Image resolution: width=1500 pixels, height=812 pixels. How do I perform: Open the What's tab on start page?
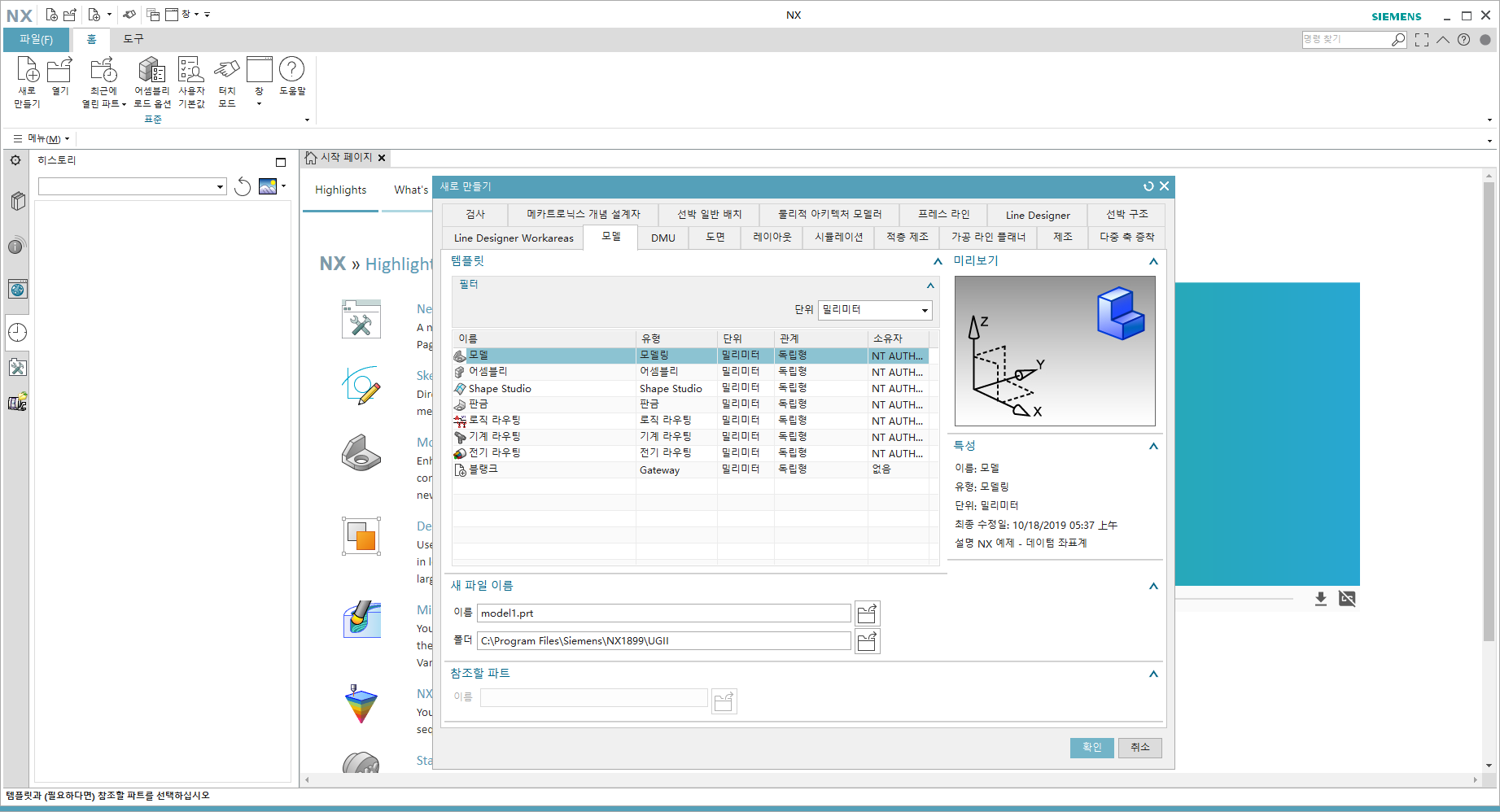coord(410,190)
